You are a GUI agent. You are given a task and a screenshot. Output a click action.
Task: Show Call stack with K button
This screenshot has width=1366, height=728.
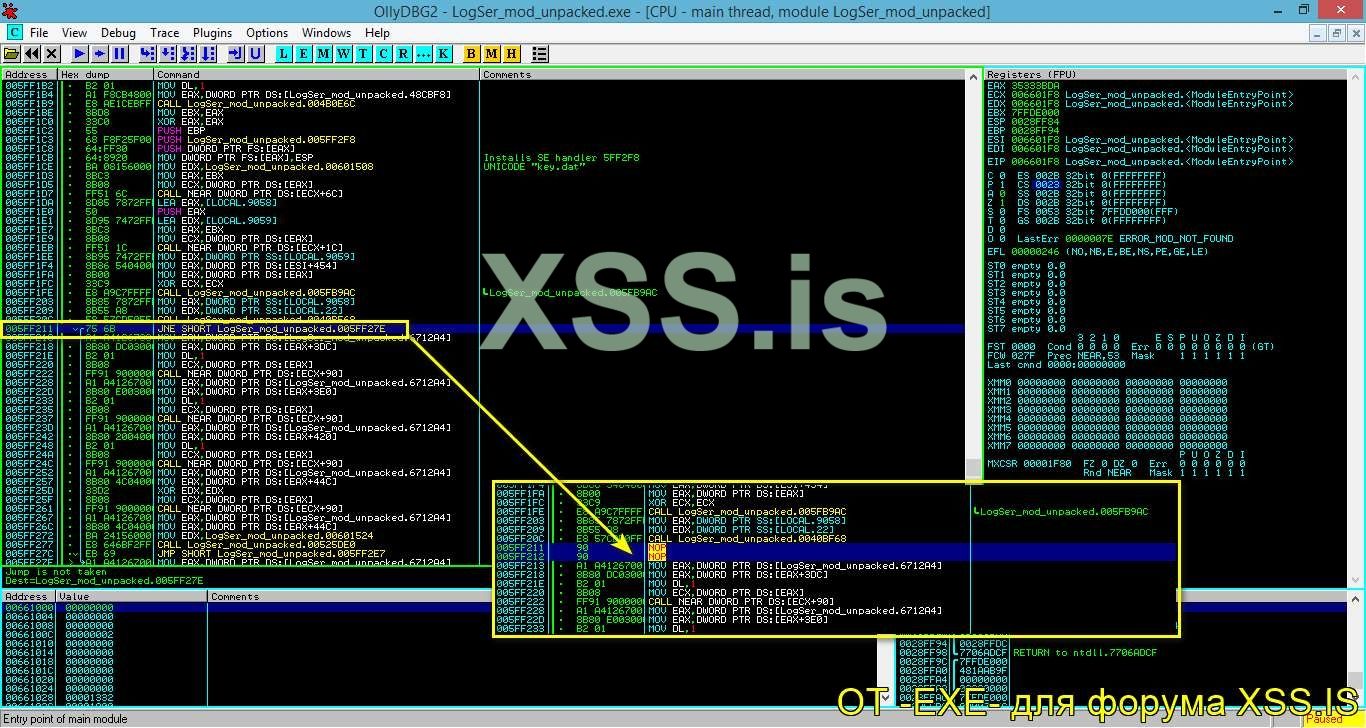click(443, 54)
